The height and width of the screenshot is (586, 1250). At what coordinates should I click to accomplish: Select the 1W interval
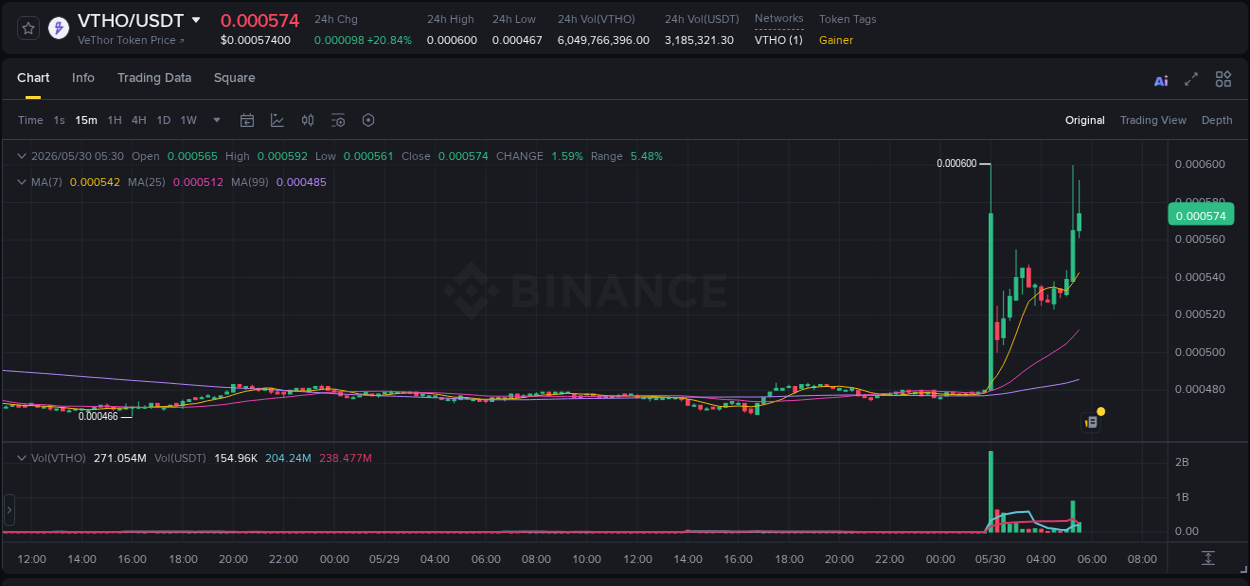[x=188, y=120]
